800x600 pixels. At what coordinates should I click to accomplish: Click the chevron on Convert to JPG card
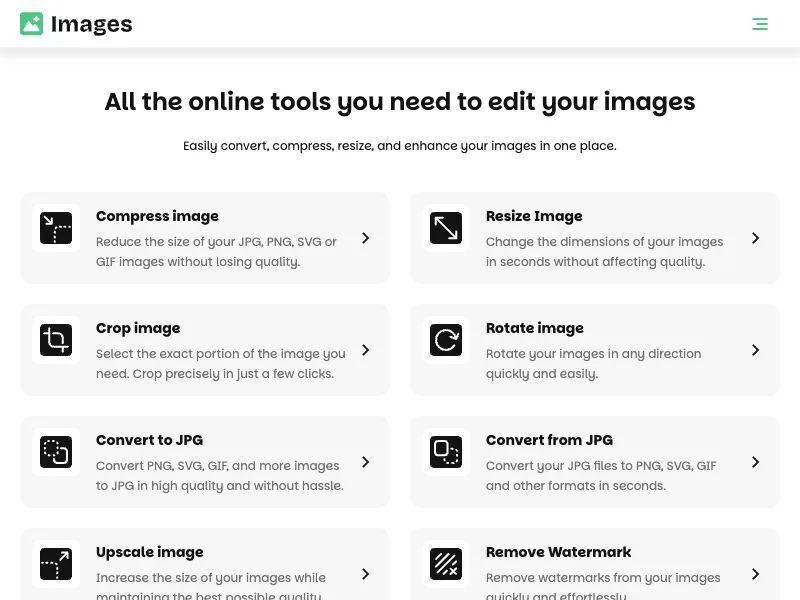coord(365,462)
